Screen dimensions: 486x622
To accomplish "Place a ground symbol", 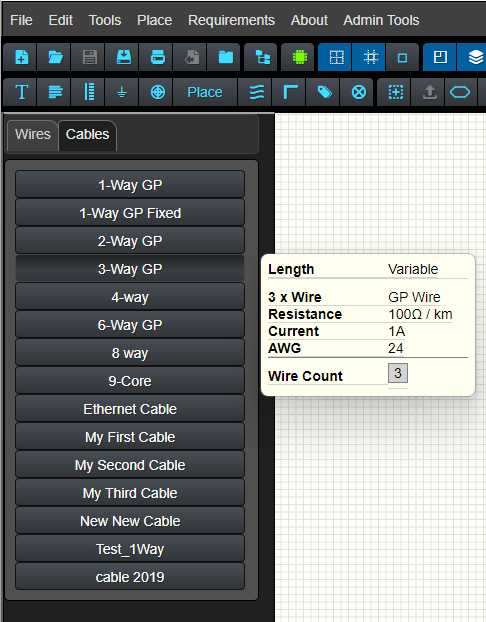I will 122,92.
